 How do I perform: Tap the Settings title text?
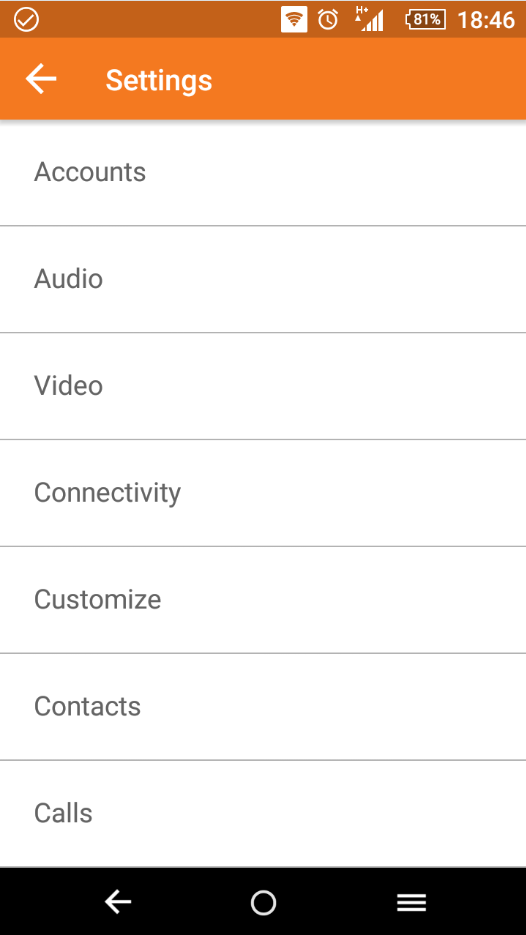[x=159, y=81]
